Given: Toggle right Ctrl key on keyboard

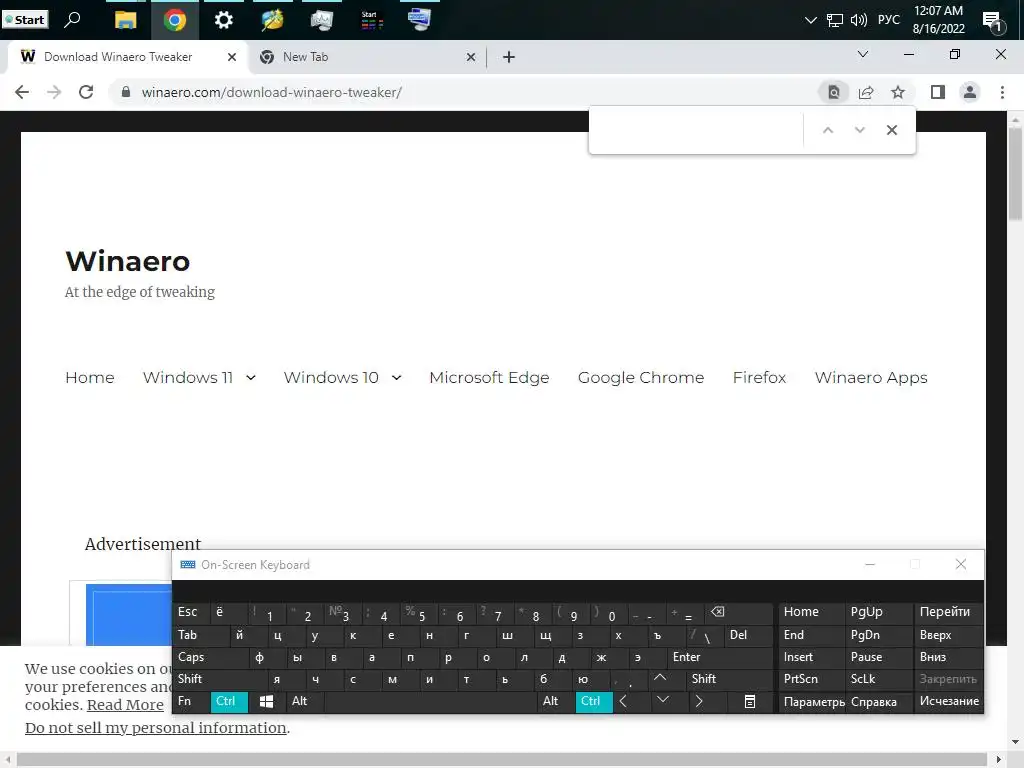Looking at the screenshot, I should 593,701.
